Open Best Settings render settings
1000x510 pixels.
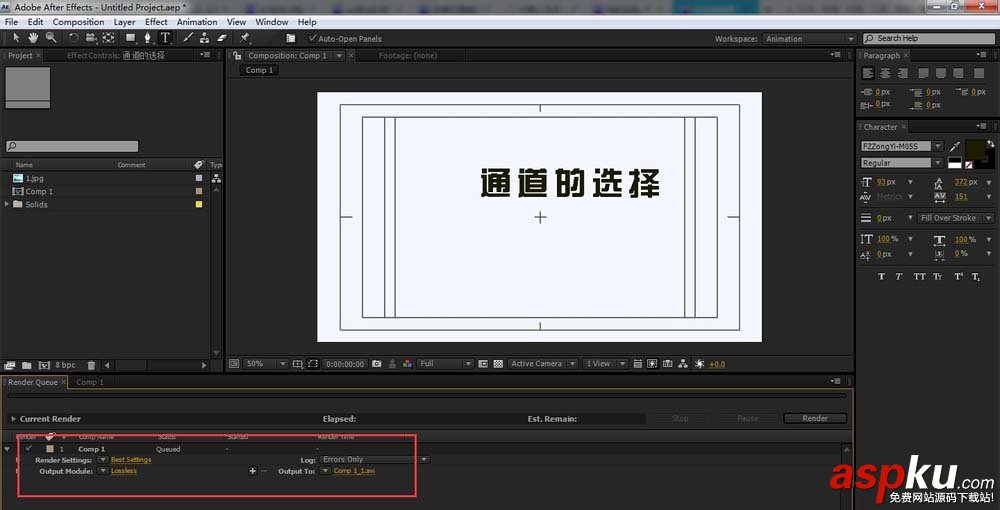tap(131, 459)
